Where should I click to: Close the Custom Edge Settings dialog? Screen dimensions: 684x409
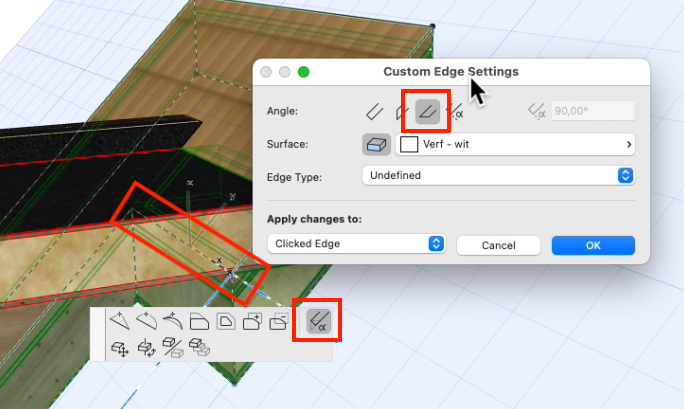pyautogui.click(x=266, y=72)
